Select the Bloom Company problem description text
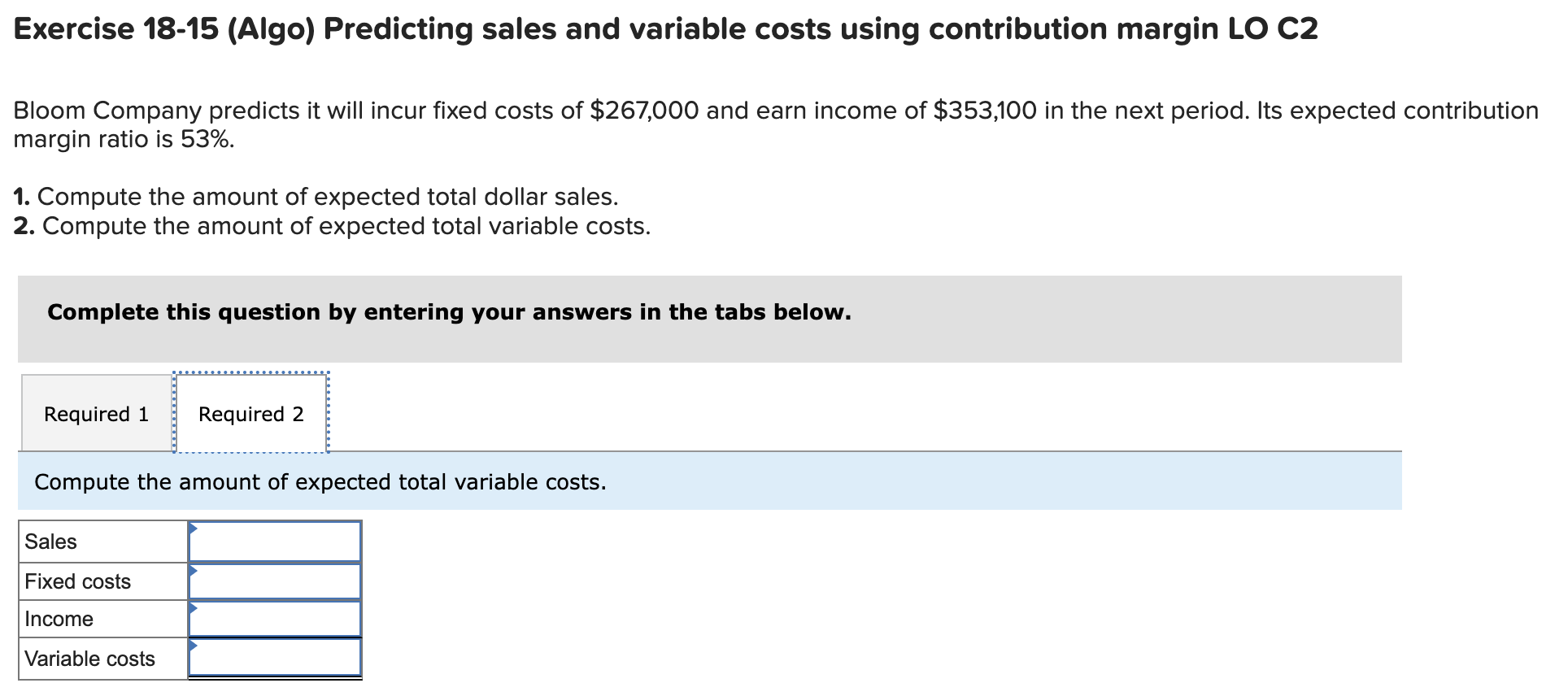 coord(773,124)
